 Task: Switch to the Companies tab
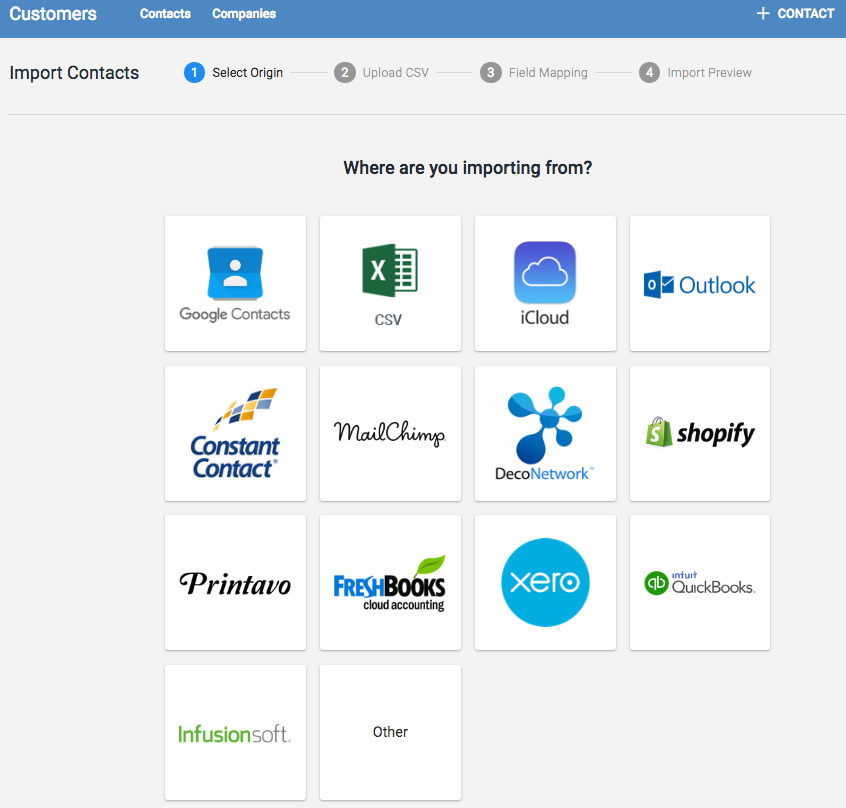click(x=244, y=13)
